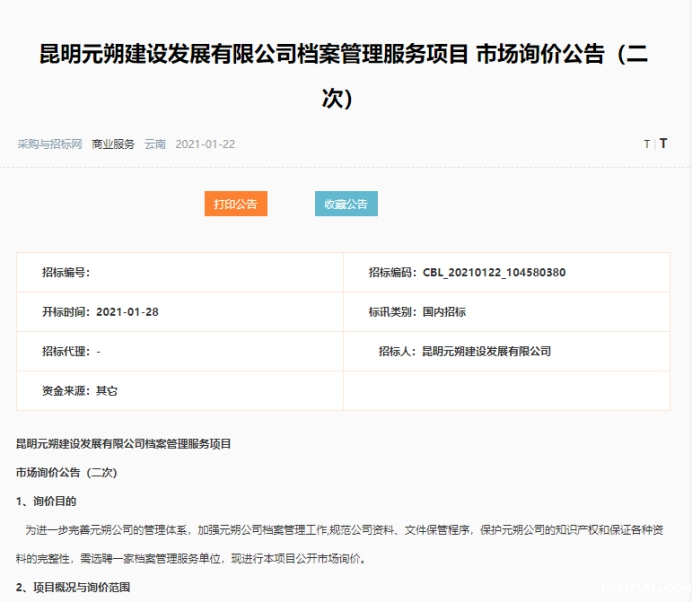Click the 1、询价目的 section heading
692x603 pixels.
click(x=46, y=501)
